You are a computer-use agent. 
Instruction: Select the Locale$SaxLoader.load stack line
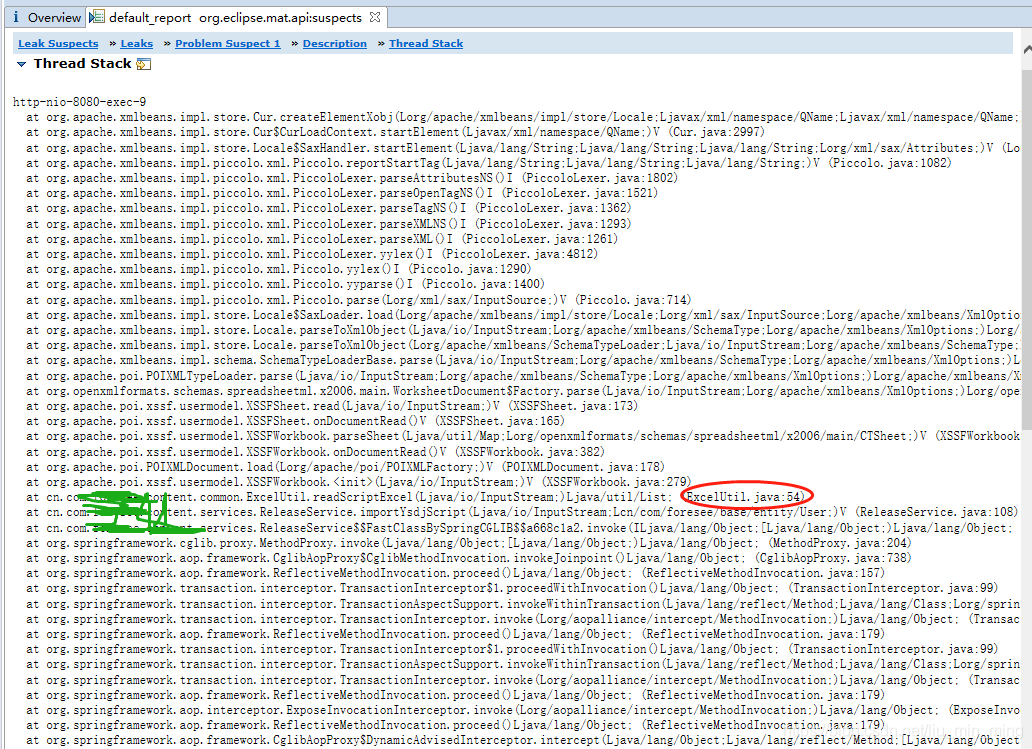pos(523,315)
